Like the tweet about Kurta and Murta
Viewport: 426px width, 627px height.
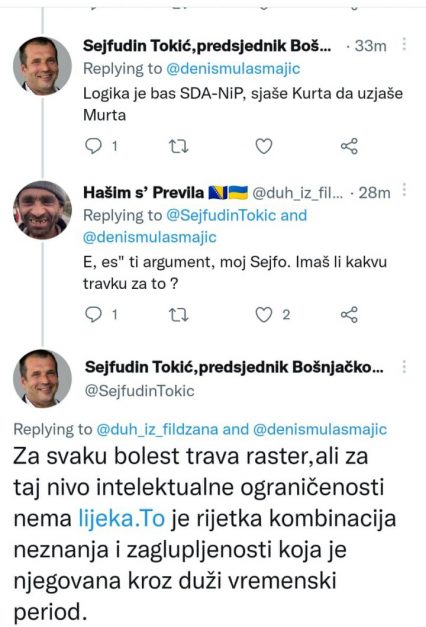264,146
